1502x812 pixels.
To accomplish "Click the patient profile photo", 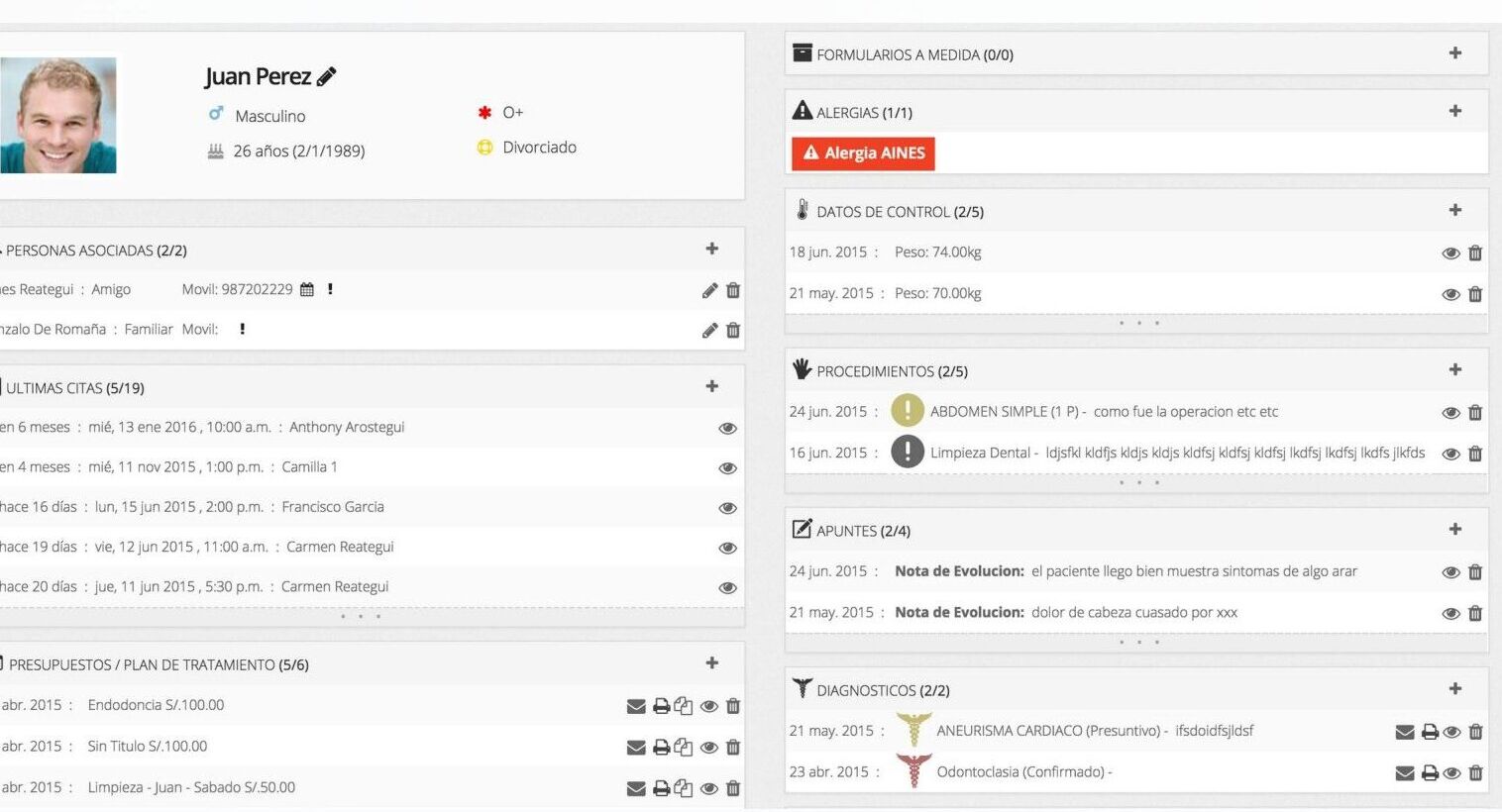I will tap(57, 115).
